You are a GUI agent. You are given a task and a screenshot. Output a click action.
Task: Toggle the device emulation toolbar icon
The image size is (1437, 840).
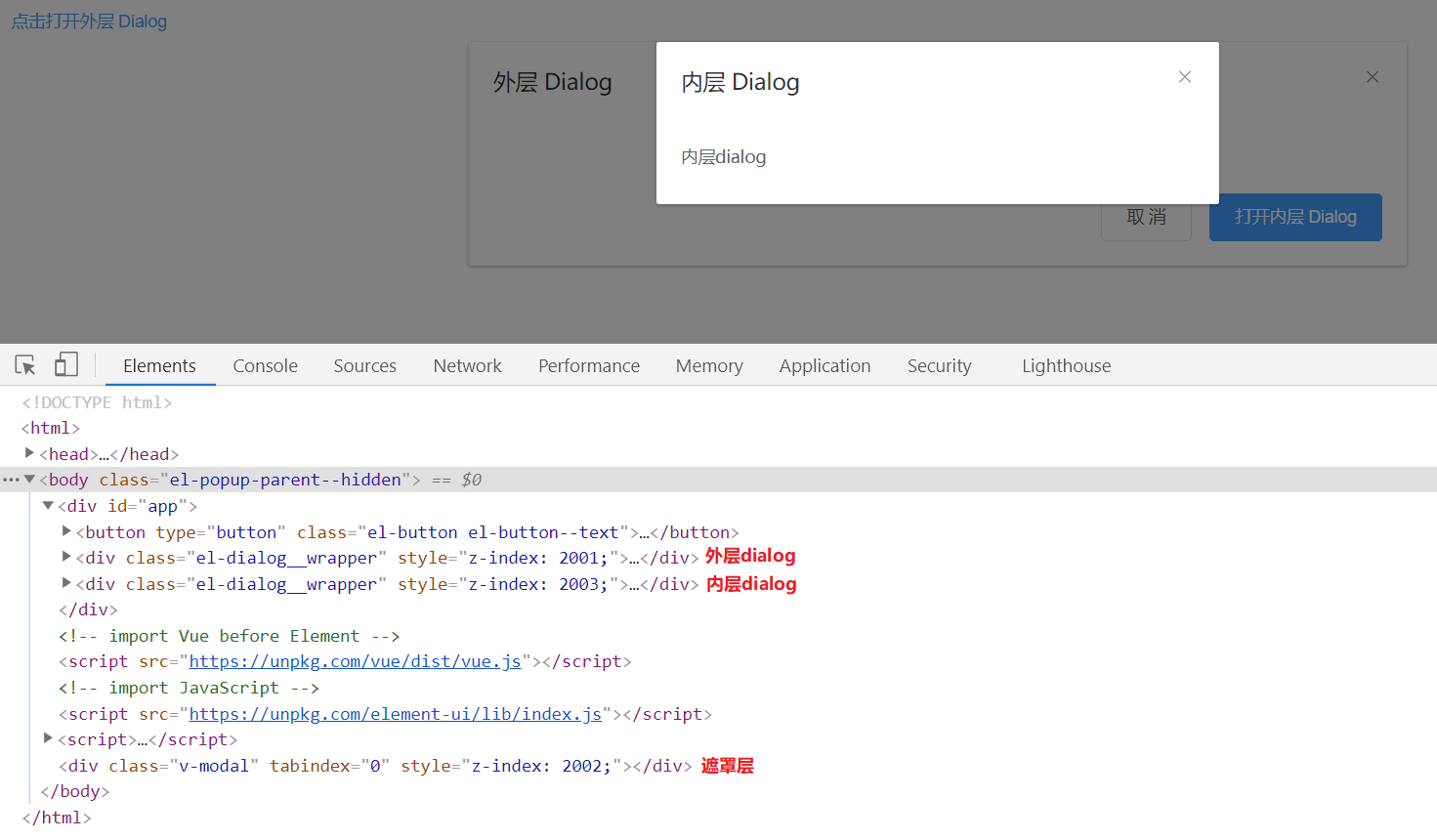65,363
